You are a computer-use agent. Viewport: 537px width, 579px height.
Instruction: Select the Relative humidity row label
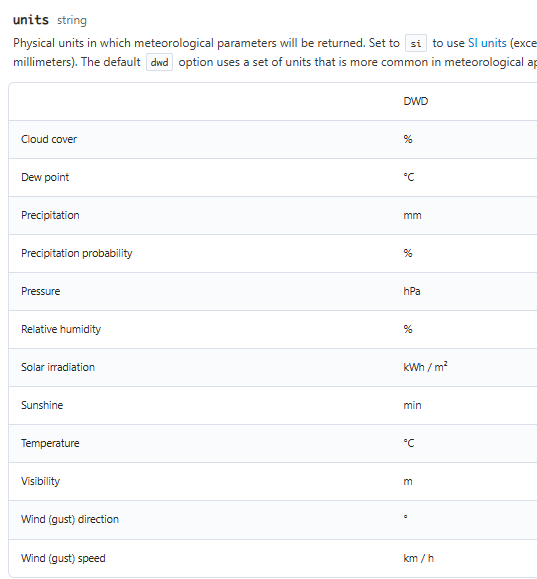(61, 329)
